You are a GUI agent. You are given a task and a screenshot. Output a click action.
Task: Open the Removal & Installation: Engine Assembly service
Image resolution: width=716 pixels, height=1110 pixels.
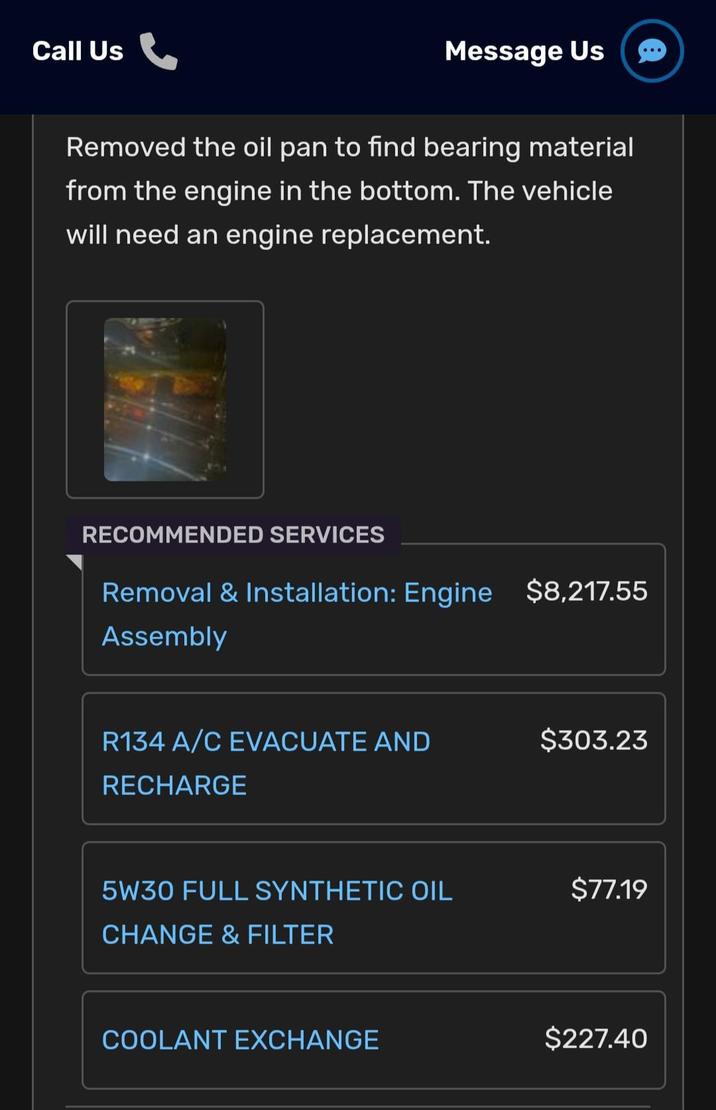(296, 614)
